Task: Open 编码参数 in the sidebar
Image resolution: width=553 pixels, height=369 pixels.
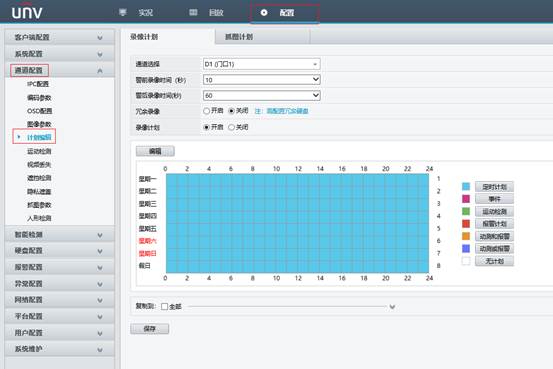Action: pyautogui.click(x=39, y=98)
